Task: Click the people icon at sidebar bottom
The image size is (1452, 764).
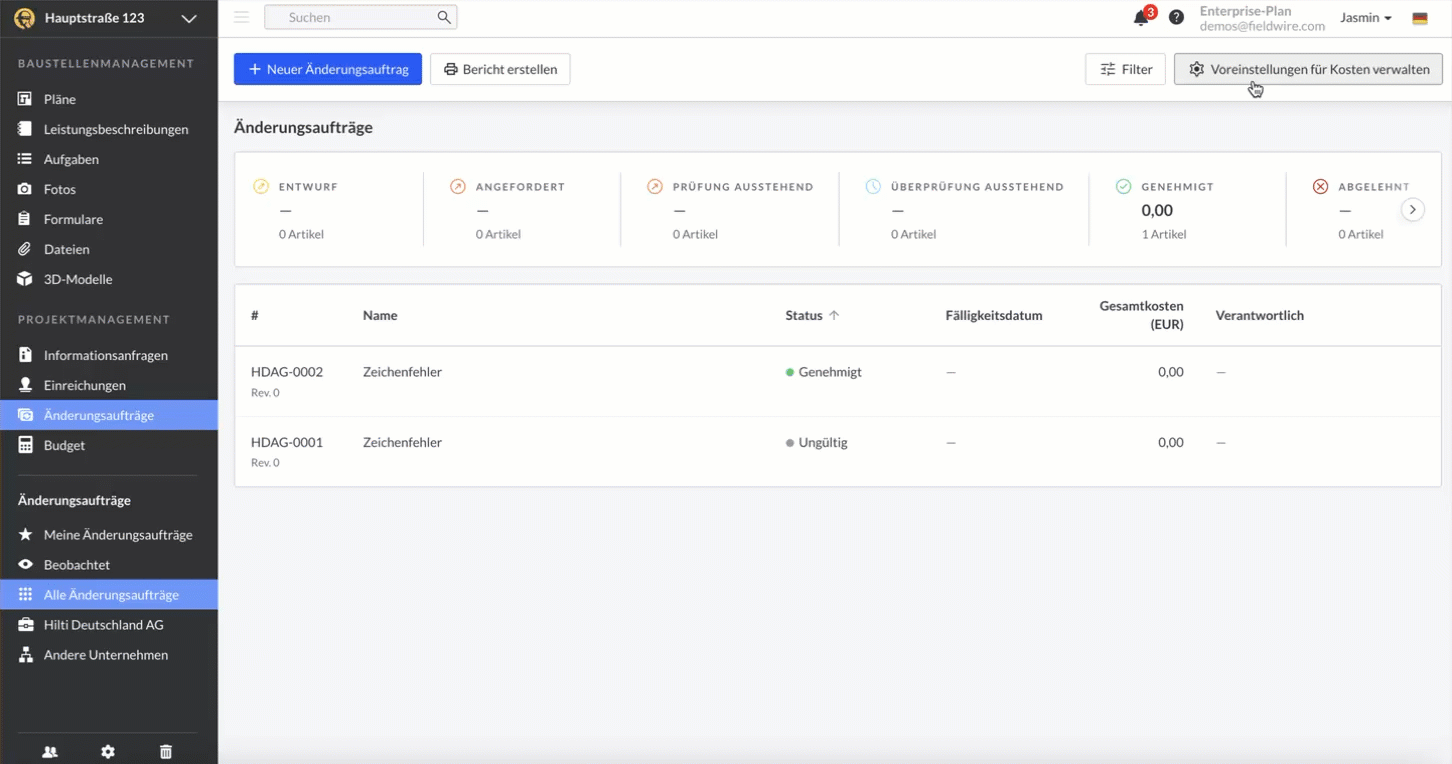Action: point(49,752)
